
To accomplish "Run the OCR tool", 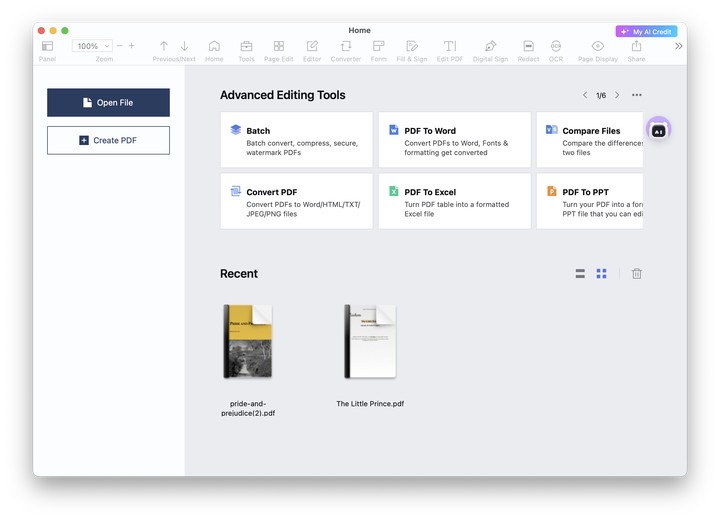I will 556,46.
